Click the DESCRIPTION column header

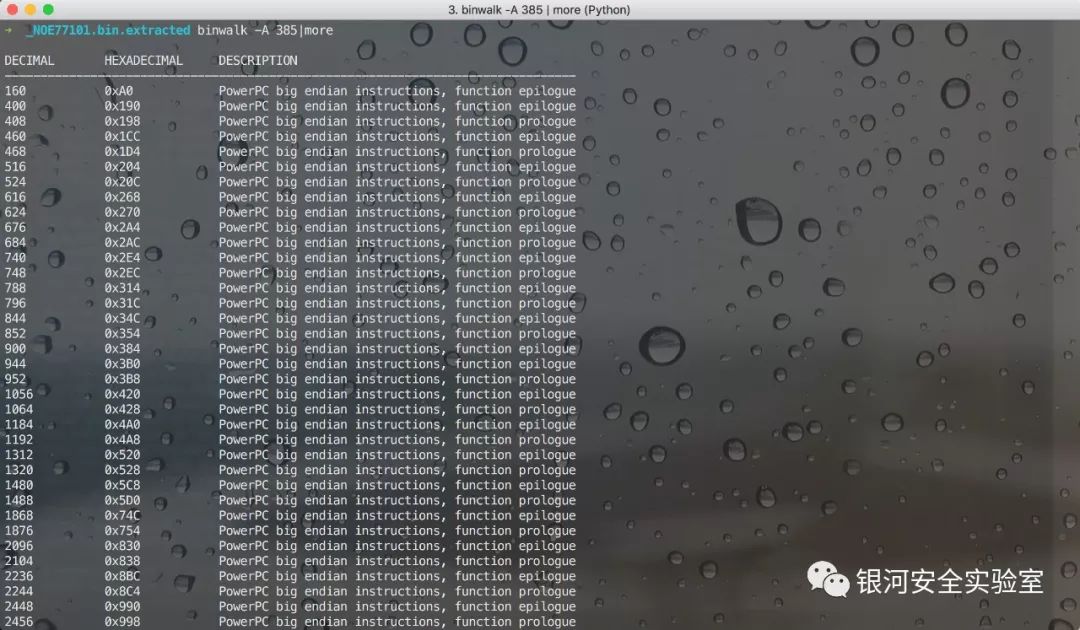coord(258,61)
